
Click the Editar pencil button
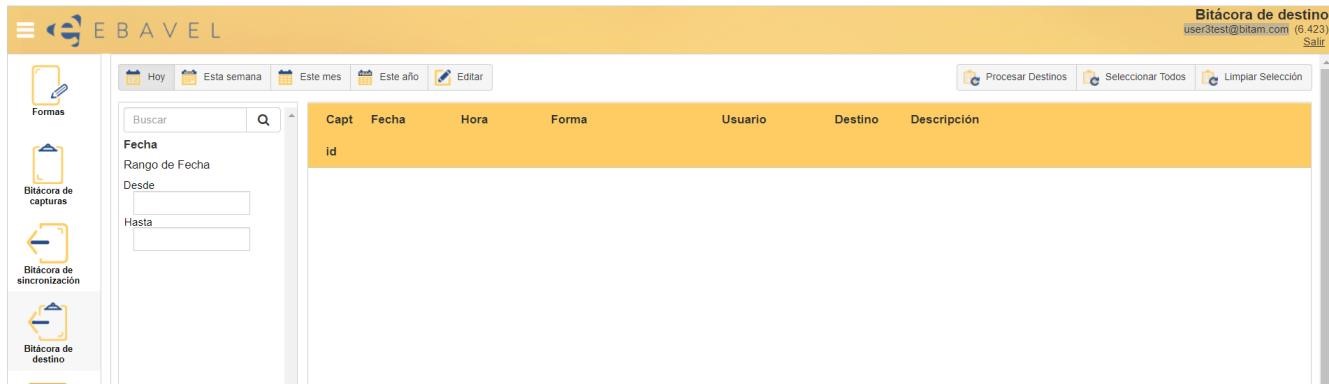pos(461,77)
